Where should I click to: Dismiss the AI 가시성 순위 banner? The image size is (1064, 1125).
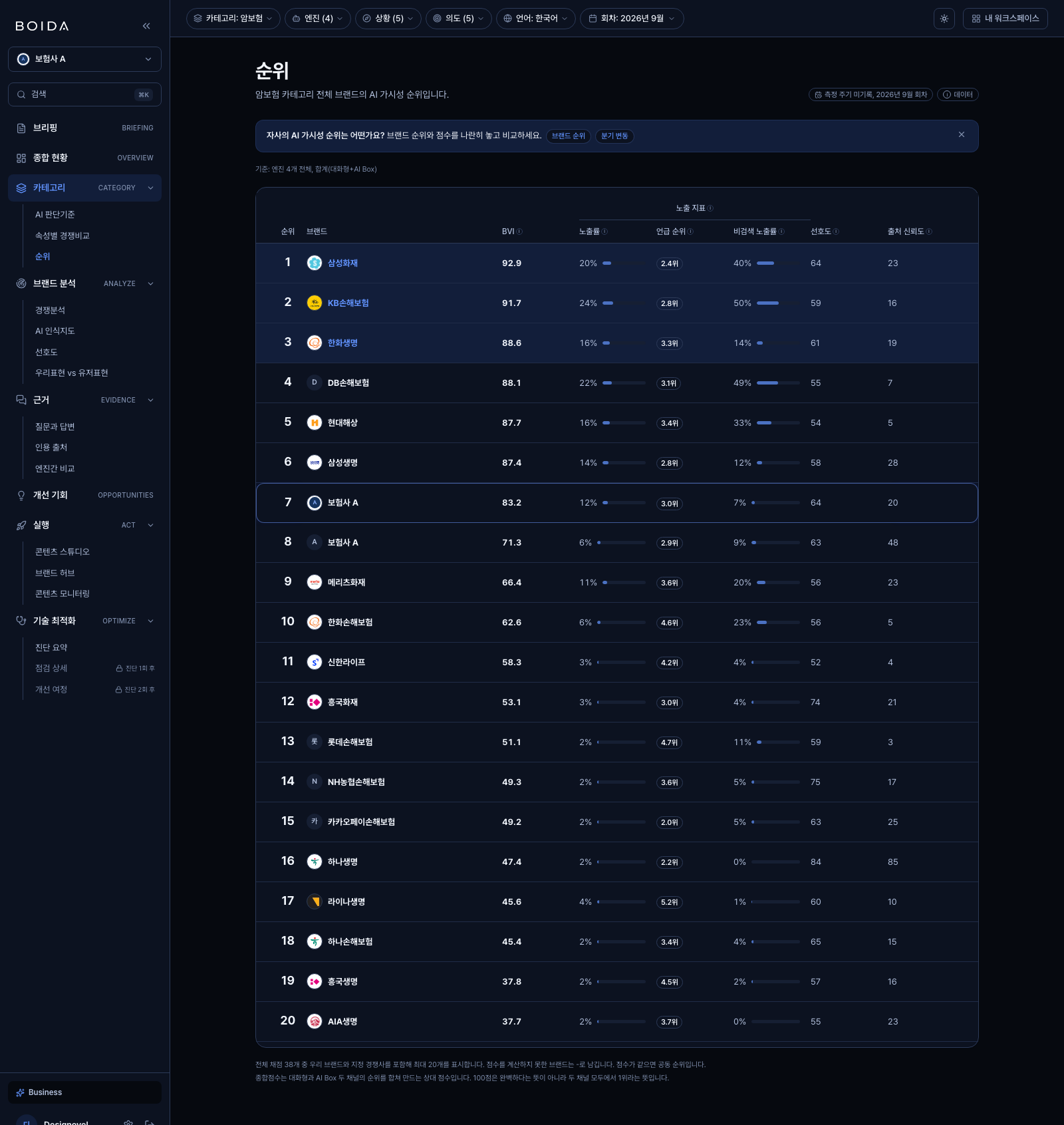click(x=962, y=134)
